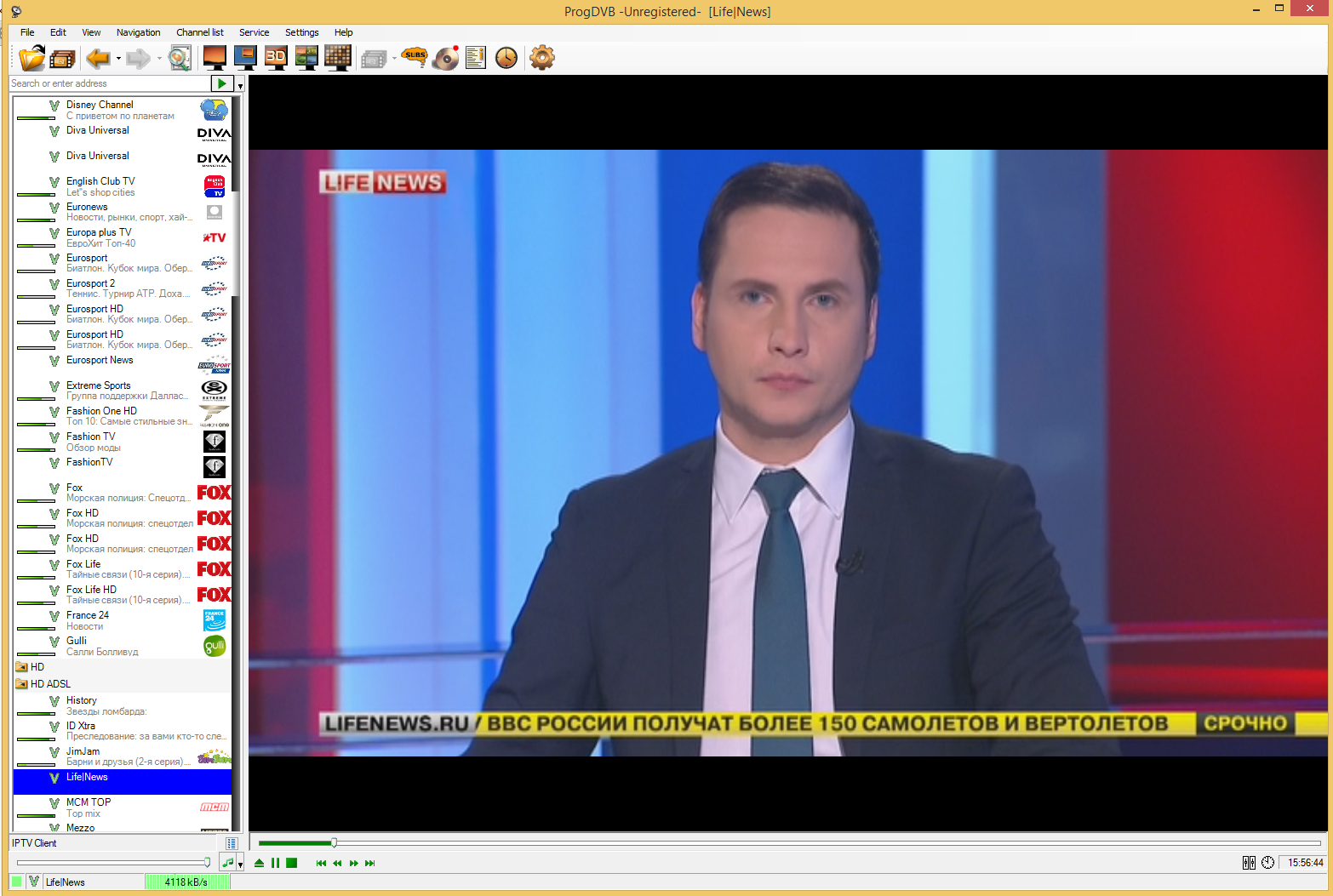Select the Gulli channel
This screenshot has height=896, width=1333.
(x=122, y=646)
